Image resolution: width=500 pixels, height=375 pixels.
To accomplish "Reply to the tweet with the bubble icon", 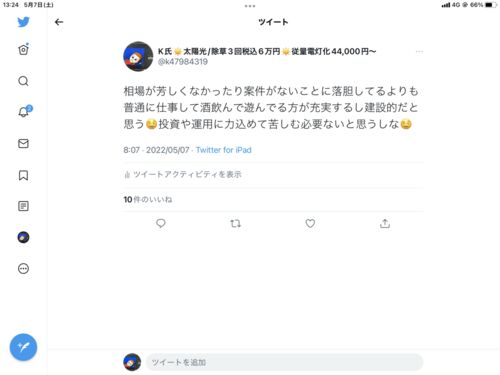I will pyautogui.click(x=161, y=223).
